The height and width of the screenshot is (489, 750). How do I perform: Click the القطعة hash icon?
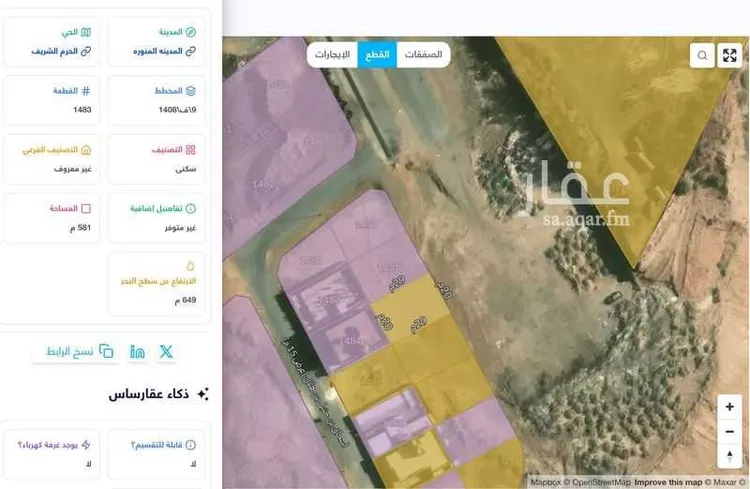pyautogui.click(x=86, y=91)
